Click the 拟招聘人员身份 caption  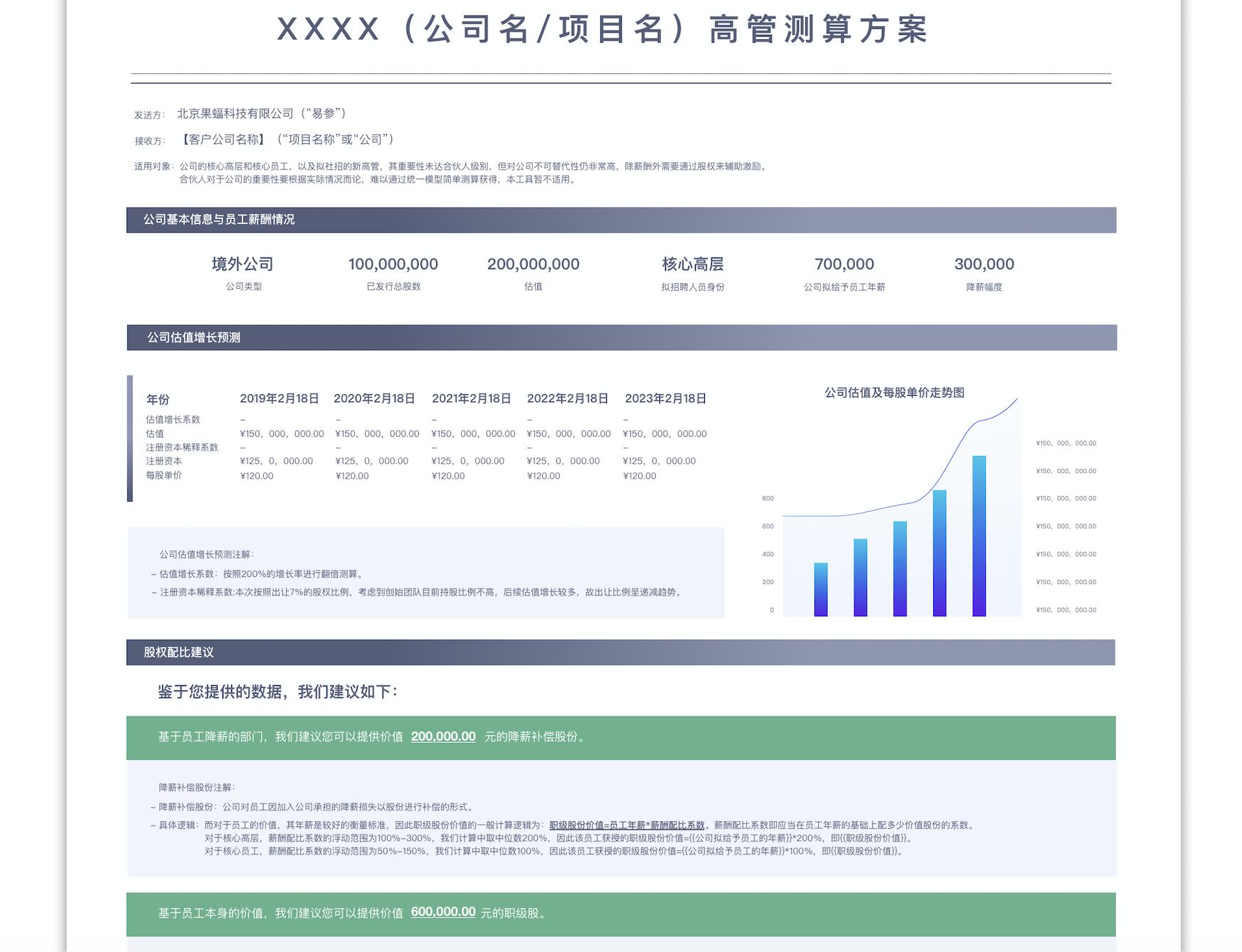pyautogui.click(x=693, y=287)
